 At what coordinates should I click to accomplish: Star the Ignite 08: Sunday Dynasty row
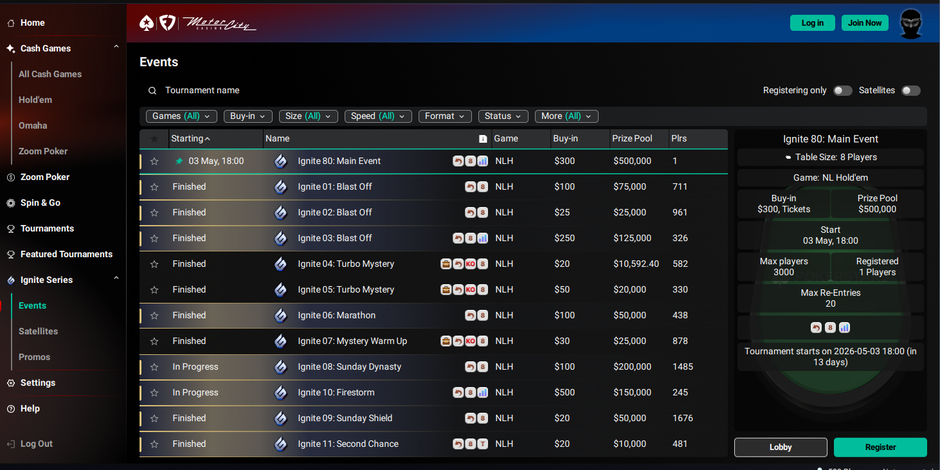coord(154,367)
